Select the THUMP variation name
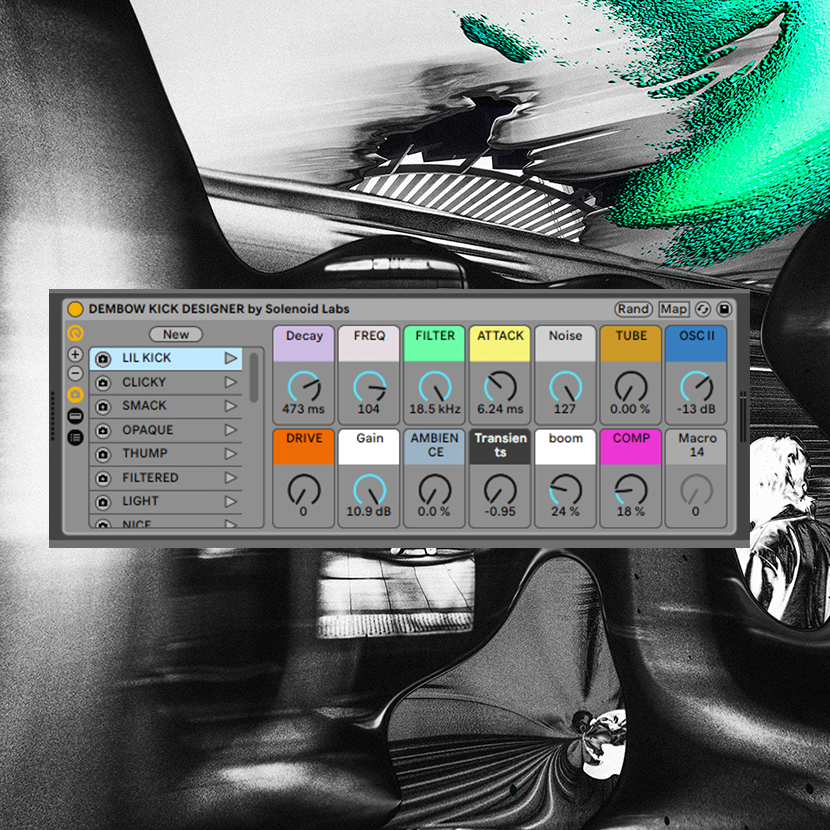The height and width of the screenshot is (830, 830). pyautogui.click(x=145, y=453)
